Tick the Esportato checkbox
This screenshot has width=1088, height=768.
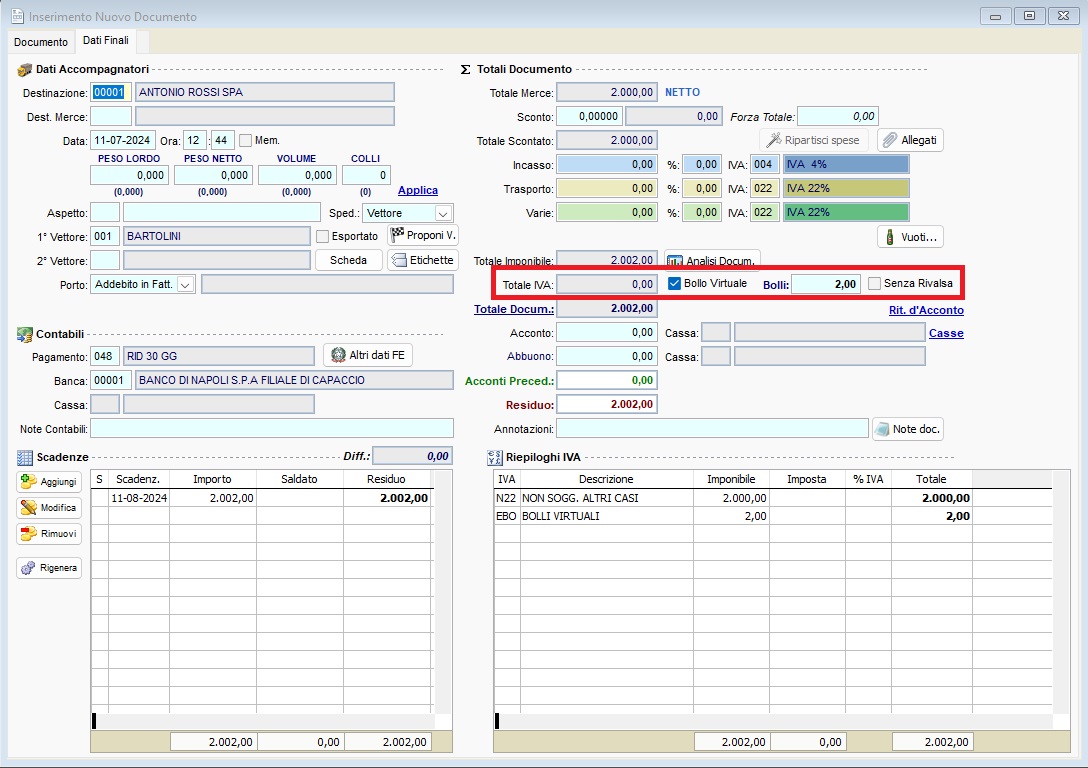[x=323, y=237]
